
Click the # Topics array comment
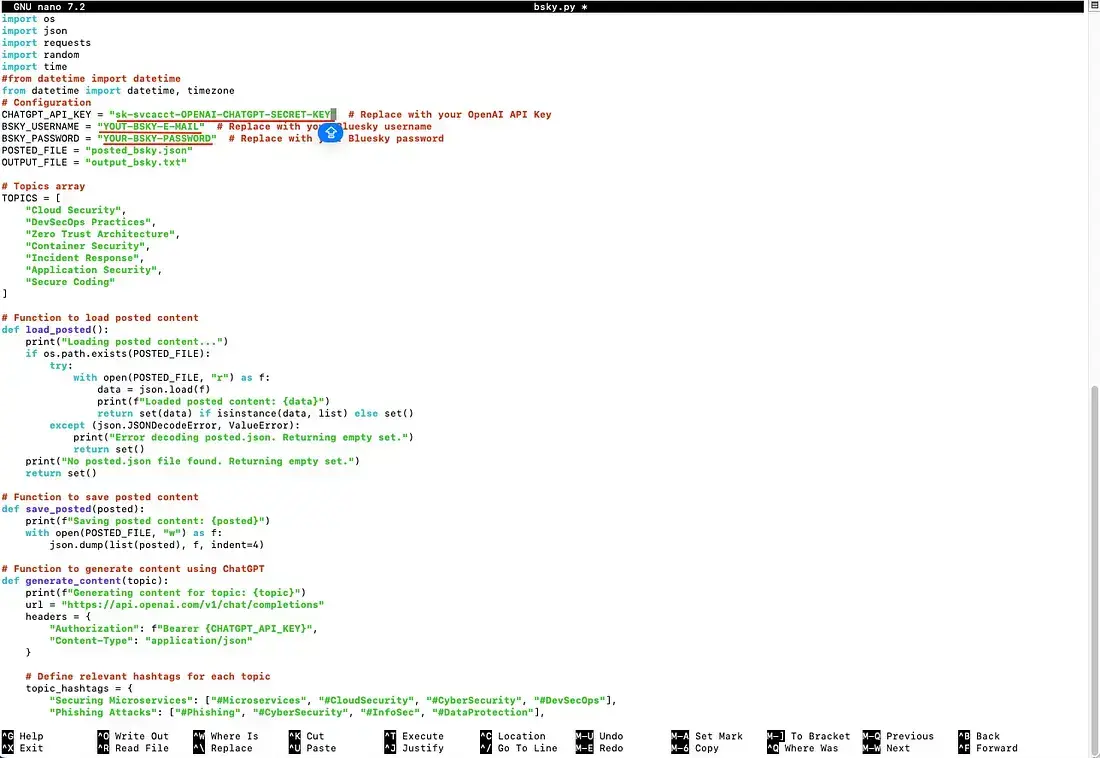pos(43,186)
